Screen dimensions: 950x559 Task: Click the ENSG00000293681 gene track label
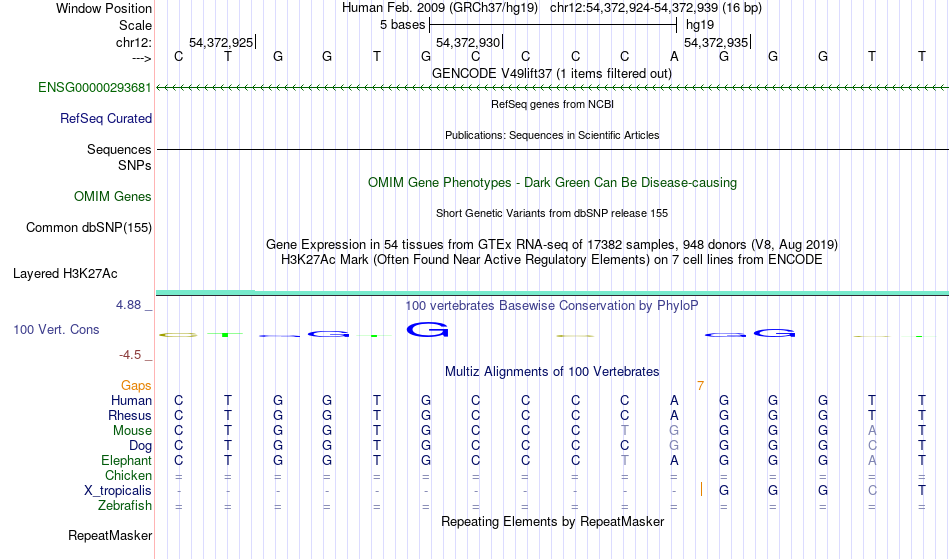pos(95,88)
